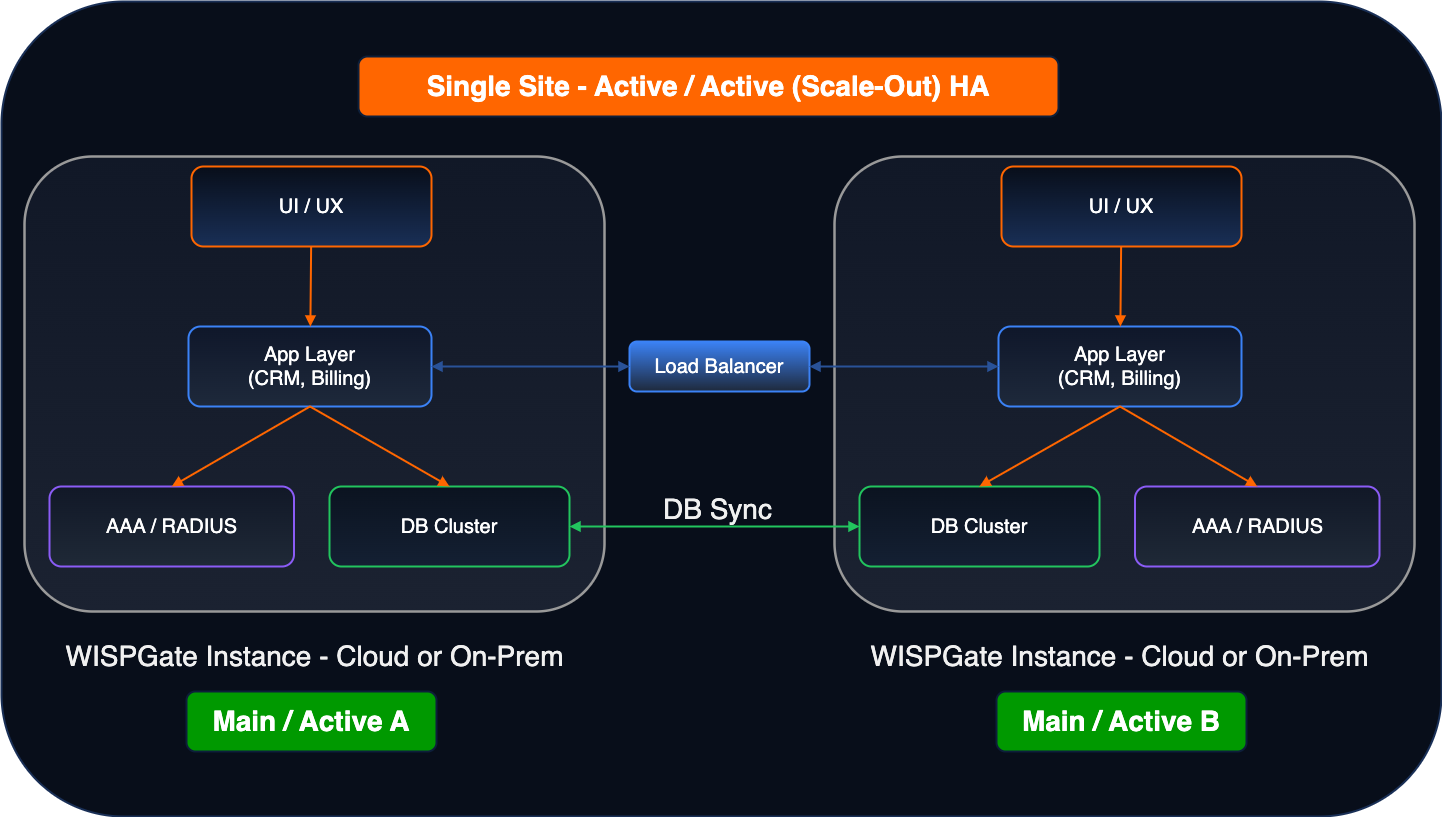Select App Layer box above Main / Active B
Screen dimensions: 1442x817
(1120, 366)
